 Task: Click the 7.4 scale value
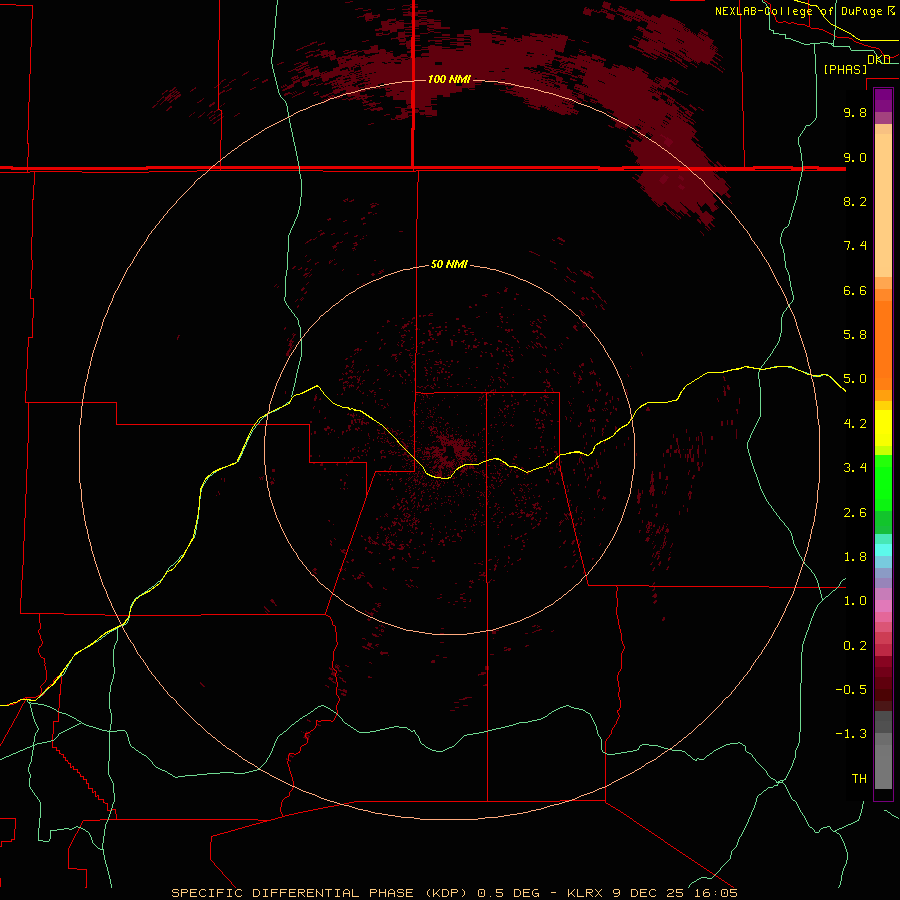(855, 246)
